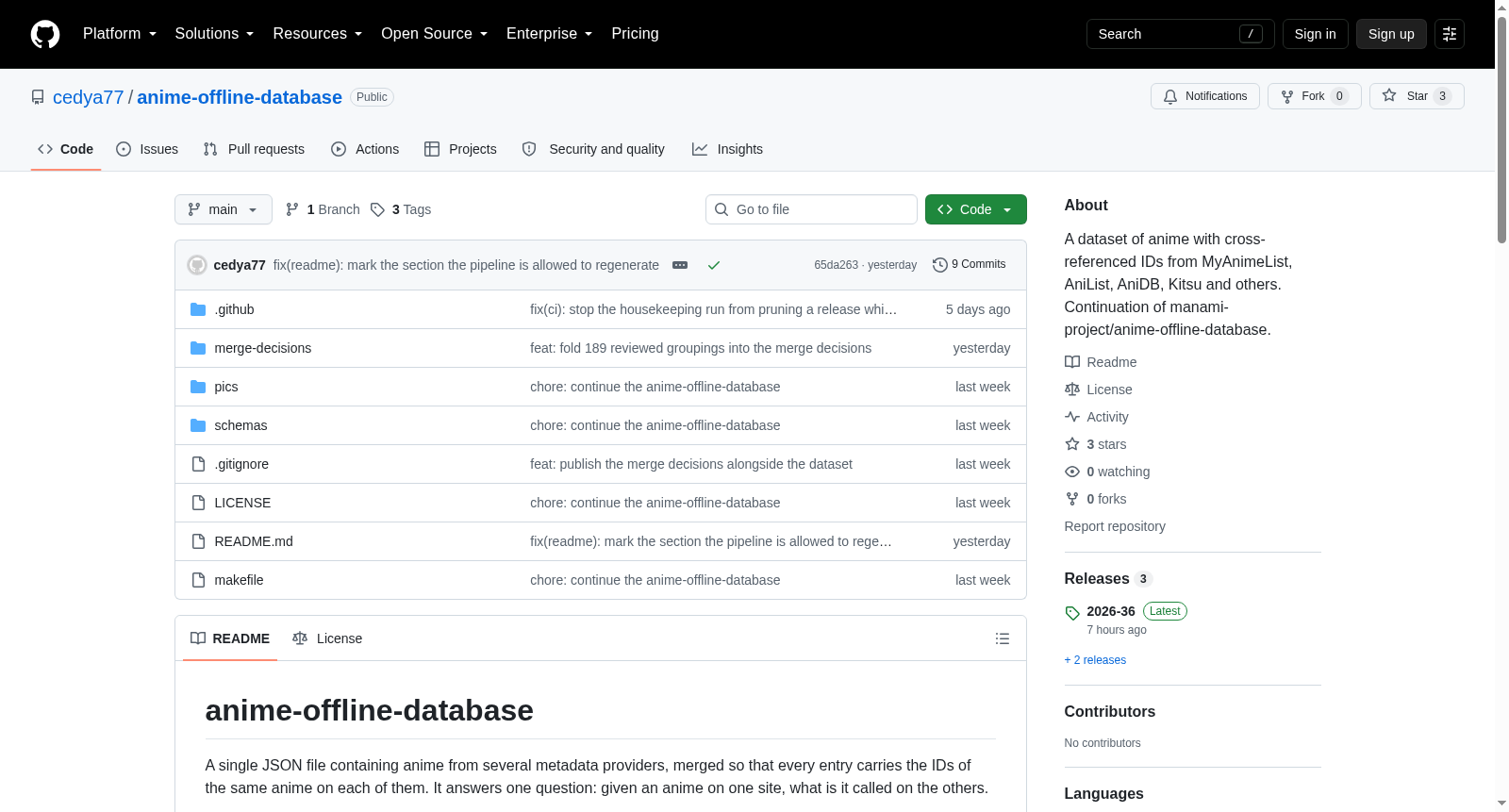1509x812 pixels.
Task: Click the .gitignore file icon
Action: pyautogui.click(x=198, y=464)
